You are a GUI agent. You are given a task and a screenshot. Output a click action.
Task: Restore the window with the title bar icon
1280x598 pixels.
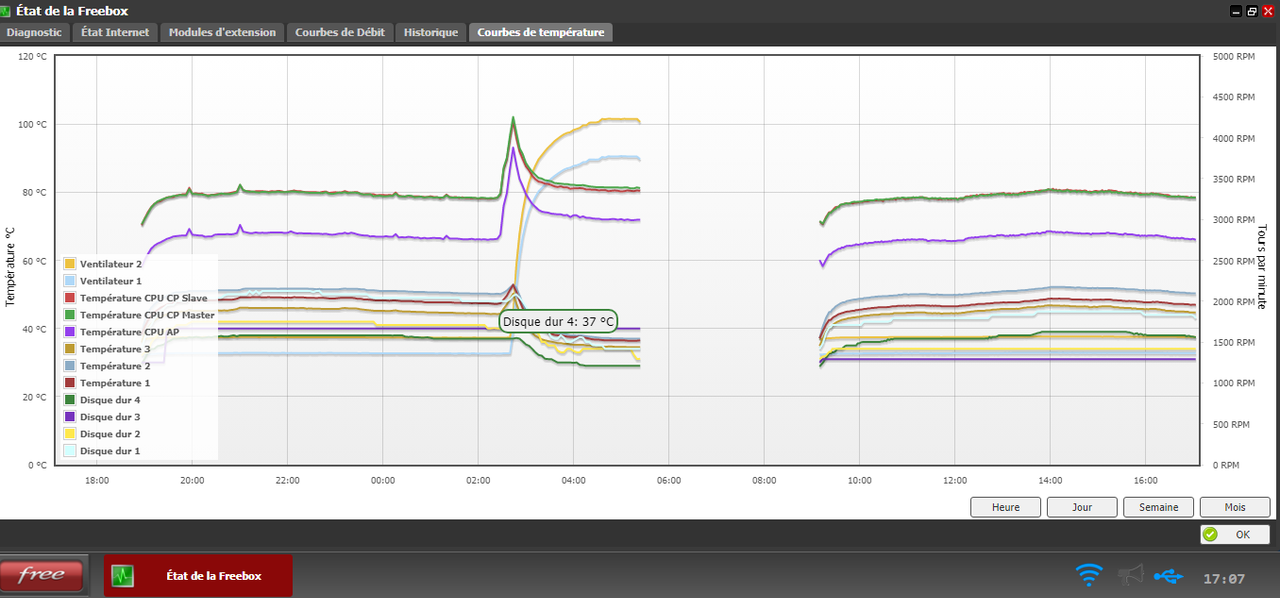1251,11
